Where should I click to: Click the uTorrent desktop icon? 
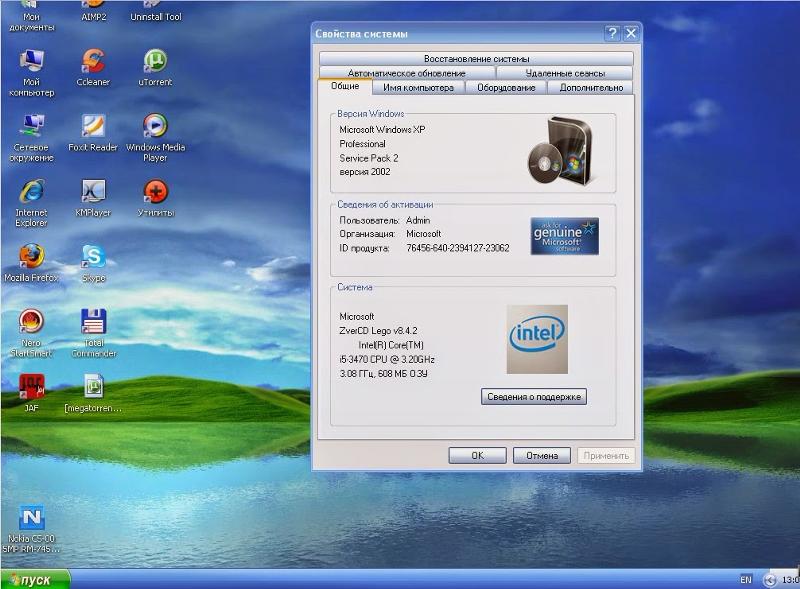(155, 67)
